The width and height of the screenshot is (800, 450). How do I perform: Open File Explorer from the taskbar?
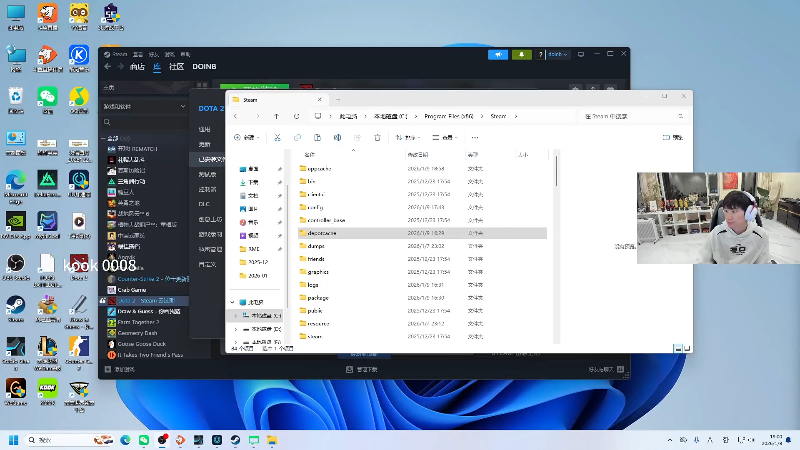[x=272, y=440]
